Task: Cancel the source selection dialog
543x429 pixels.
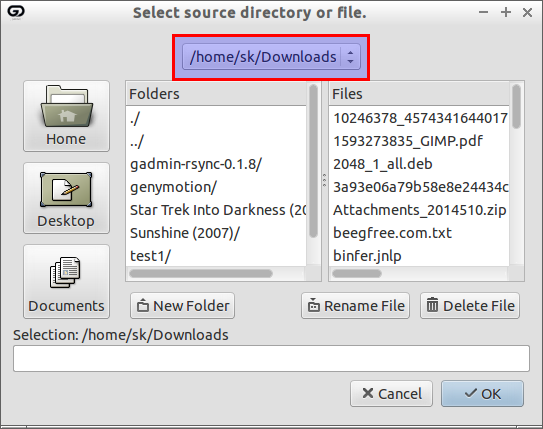Action: pos(391,394)
